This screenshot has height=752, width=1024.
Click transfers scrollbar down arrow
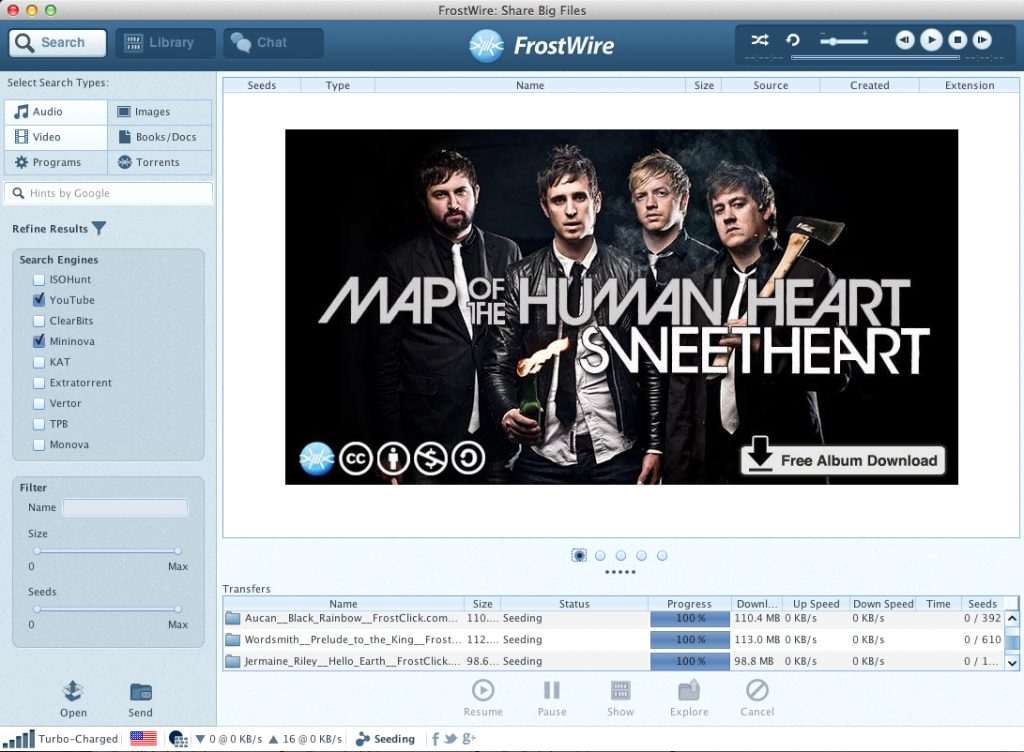[x=1012, y=663]
